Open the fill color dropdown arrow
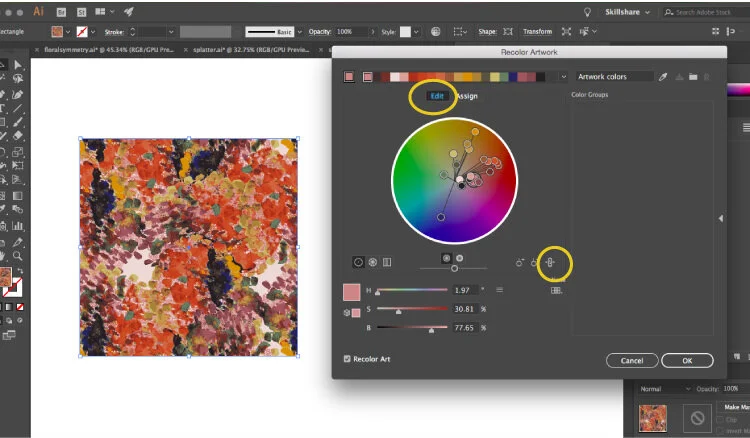Screen dimensions: 750x438 pyautogui.click(x=67, y=32)
